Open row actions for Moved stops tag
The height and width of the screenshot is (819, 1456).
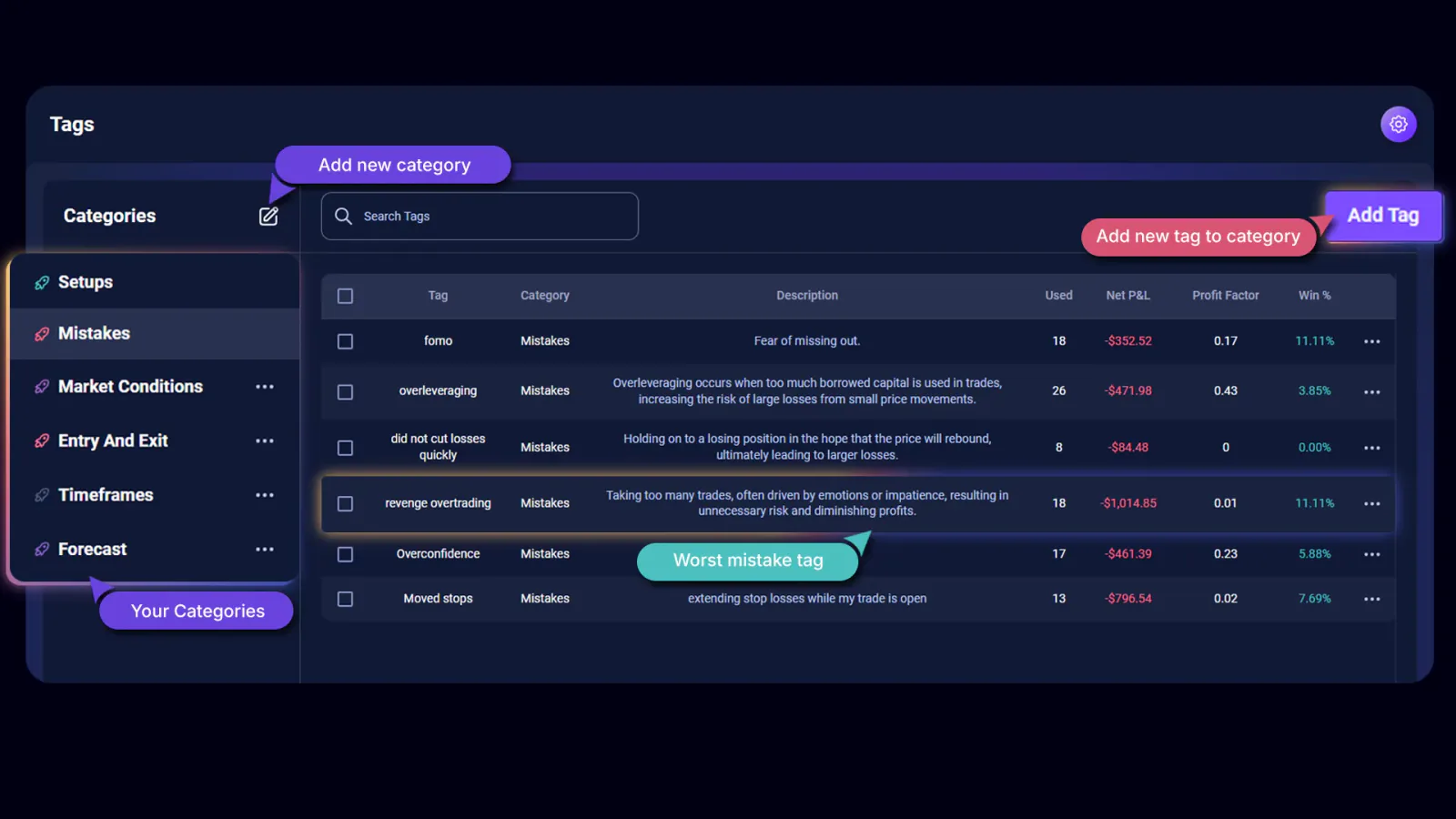pyautogui.click(x=1372, y=599)
